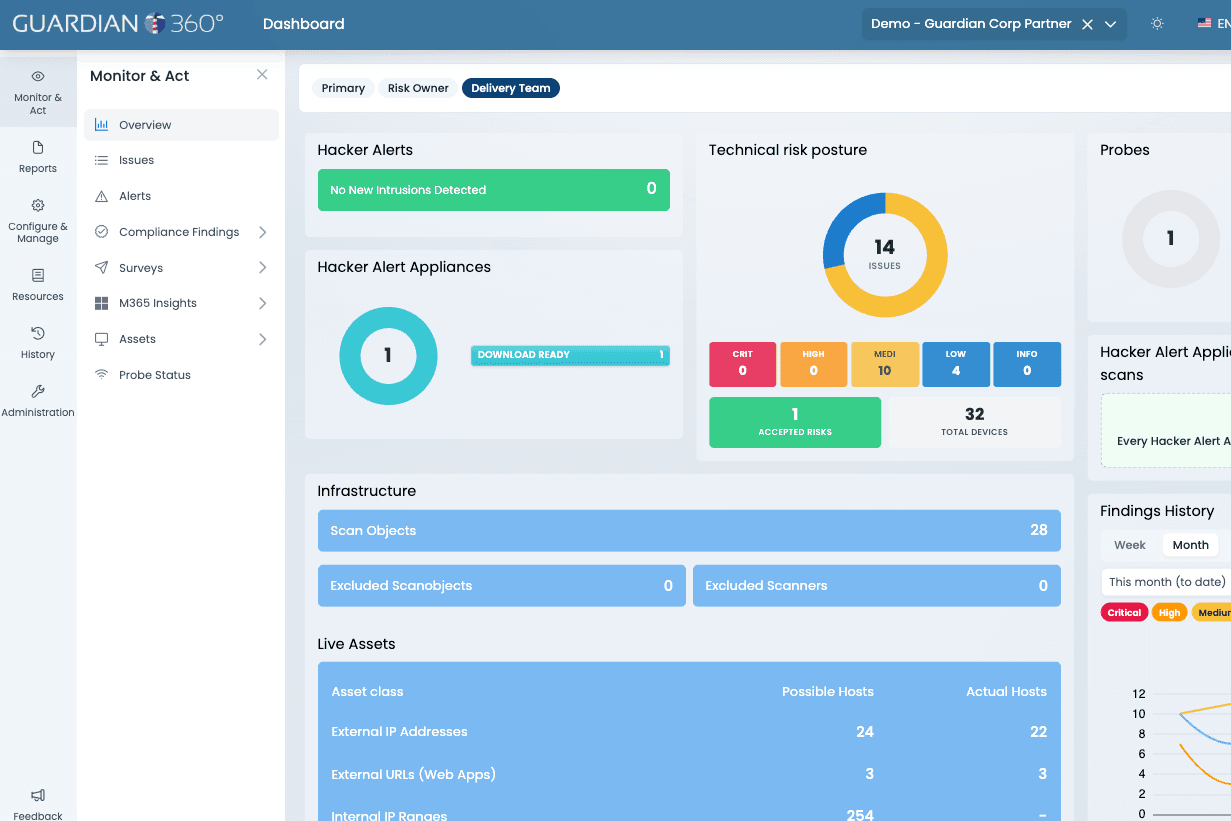Screen dimensions: 1231x821
Task: Click the Critical severity legend swatch
Action: (x=1124, y=613)
